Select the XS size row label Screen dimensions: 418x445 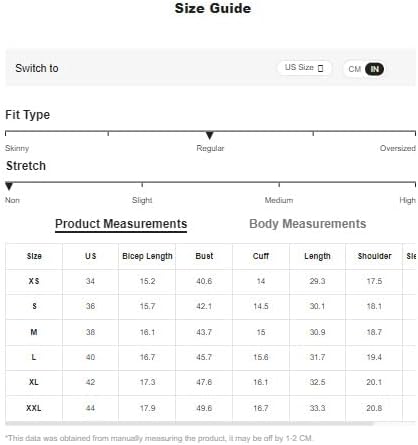tap(34, 281)
